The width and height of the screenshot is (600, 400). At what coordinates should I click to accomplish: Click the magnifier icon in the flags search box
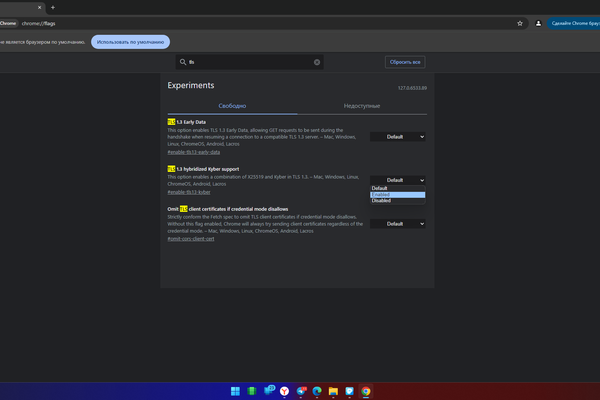click(183, 62)
